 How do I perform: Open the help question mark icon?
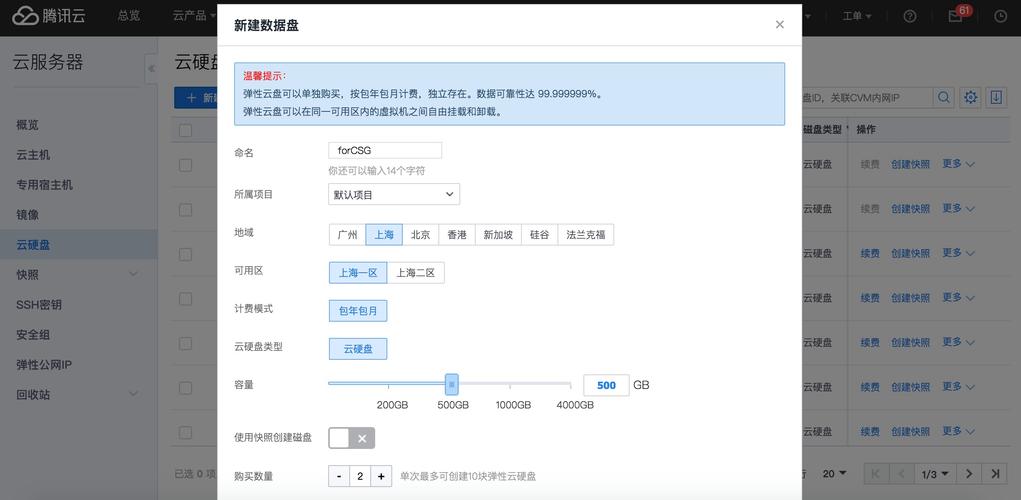pyautogui.click(x=910, y=16)
